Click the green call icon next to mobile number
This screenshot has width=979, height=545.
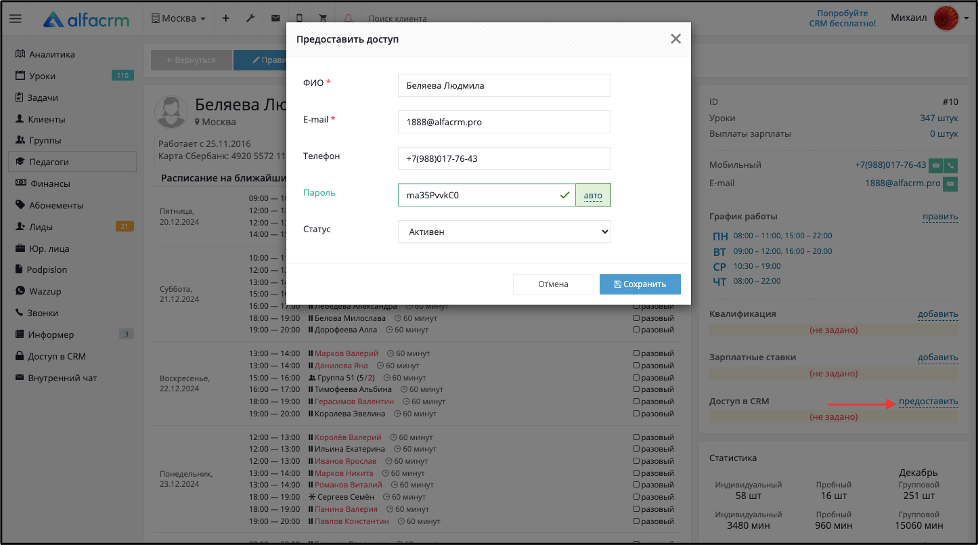point(950,165)
